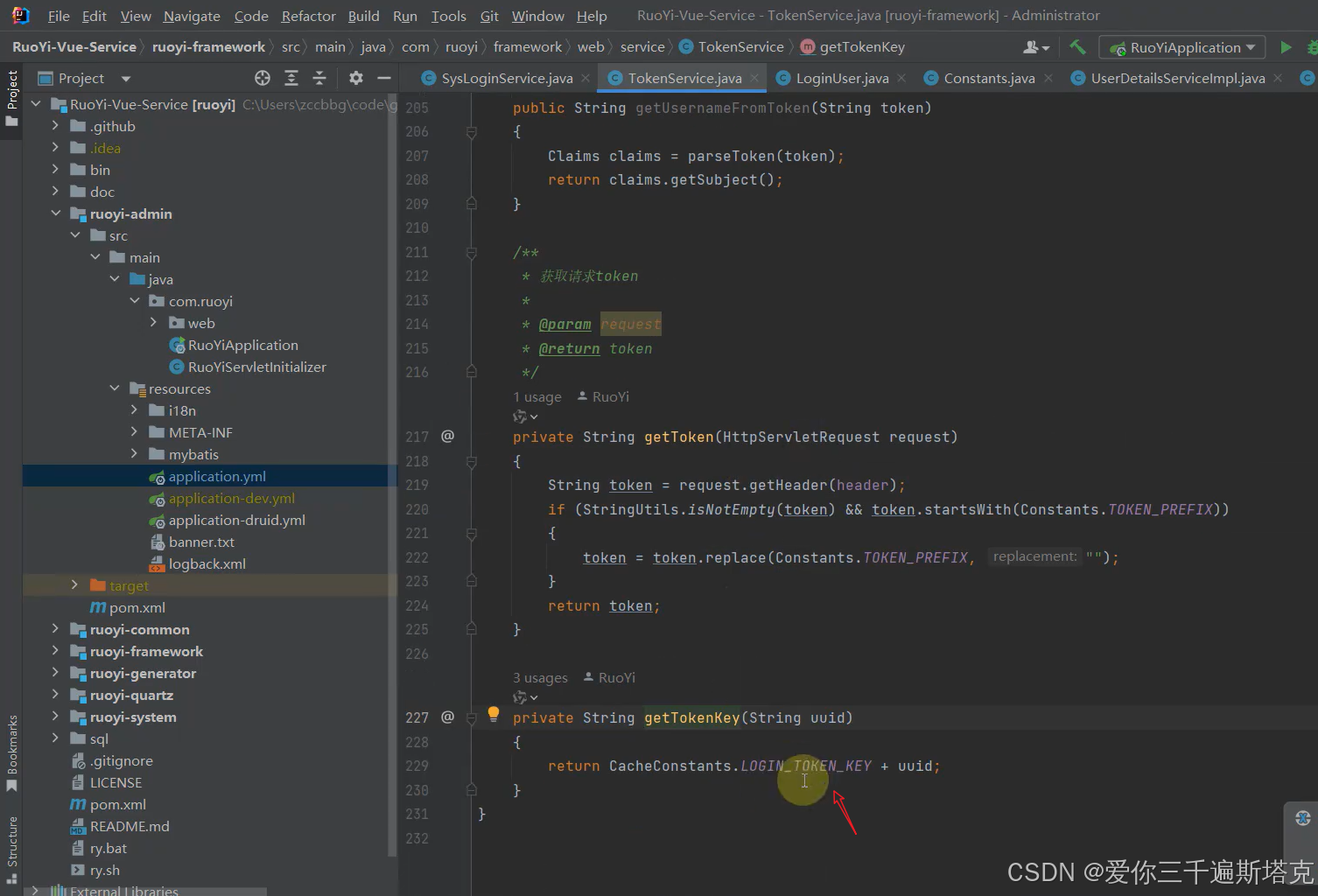1318x896 pixels.
Task: Expand the web package node
Action: [154, 323]
